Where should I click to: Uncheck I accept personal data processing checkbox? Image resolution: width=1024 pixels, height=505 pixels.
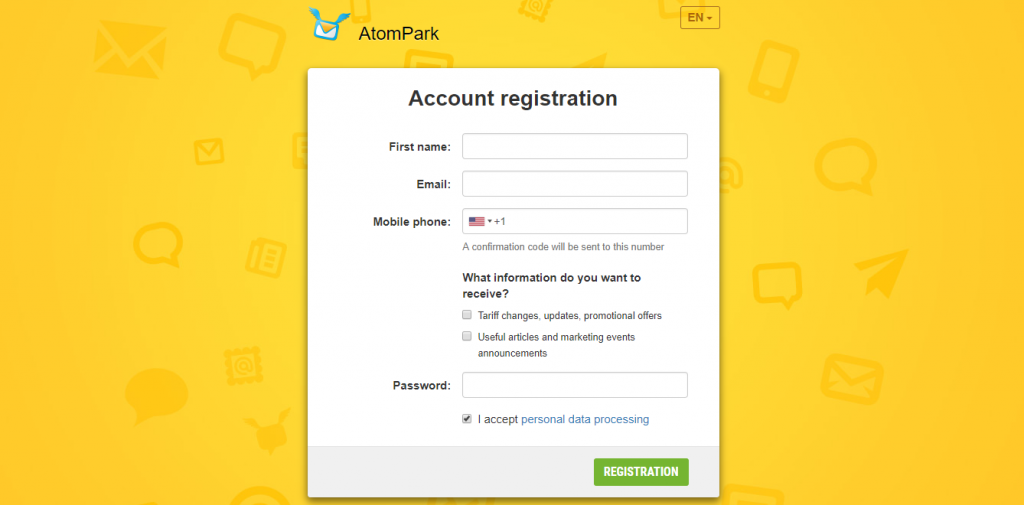click(x=467, y=419)
